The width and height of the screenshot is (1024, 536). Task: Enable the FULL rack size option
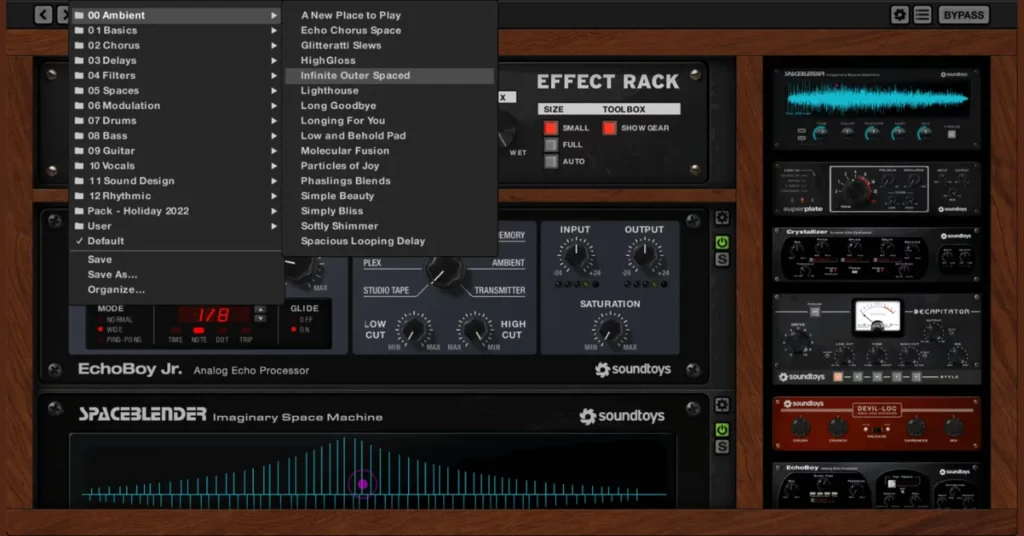550,145
